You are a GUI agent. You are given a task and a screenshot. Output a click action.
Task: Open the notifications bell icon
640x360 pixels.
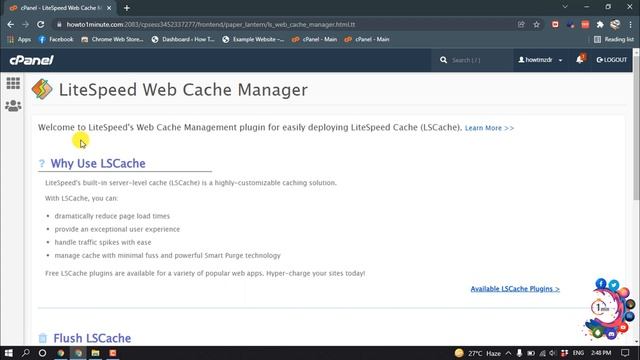(x=580, y=60)
